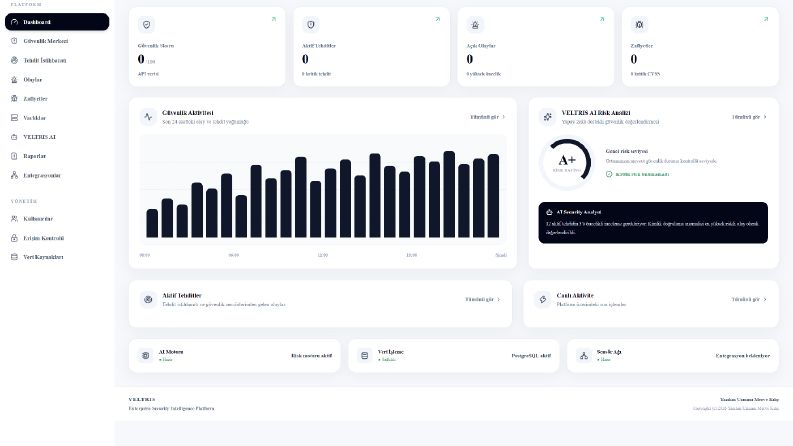Open Tehdit İstihbaratı sidebar item
Image resolution: width=793 pixels, height=446 pixels.
tap(57, 60)
